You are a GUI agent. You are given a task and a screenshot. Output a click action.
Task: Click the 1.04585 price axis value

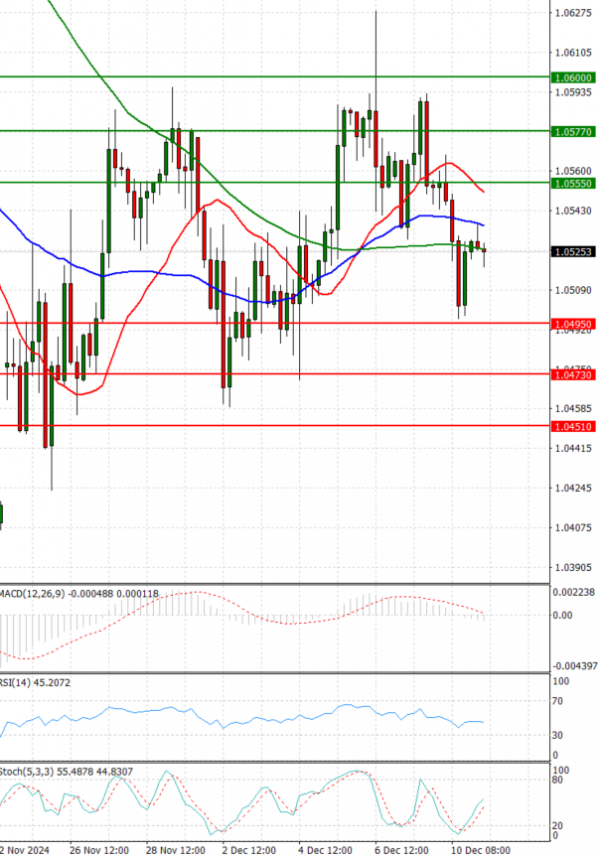tap(573, 409)
